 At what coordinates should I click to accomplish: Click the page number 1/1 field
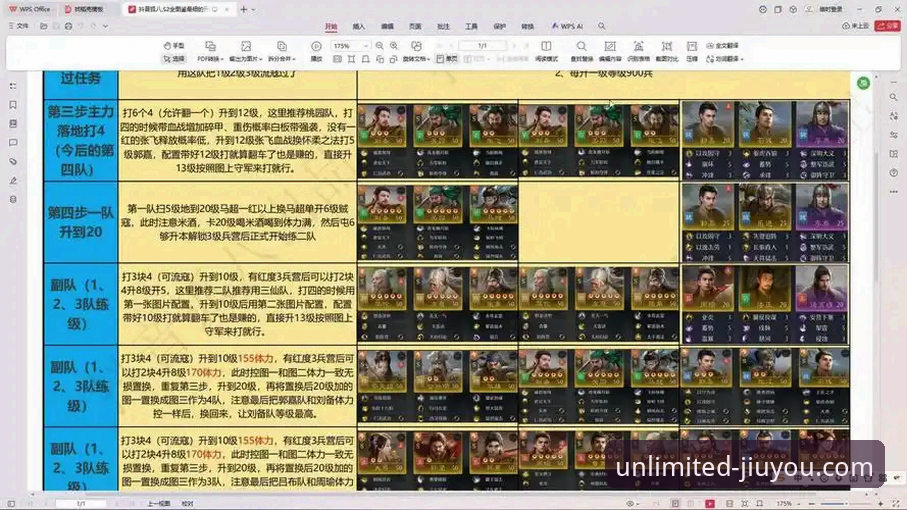click(x=482, y=46)
